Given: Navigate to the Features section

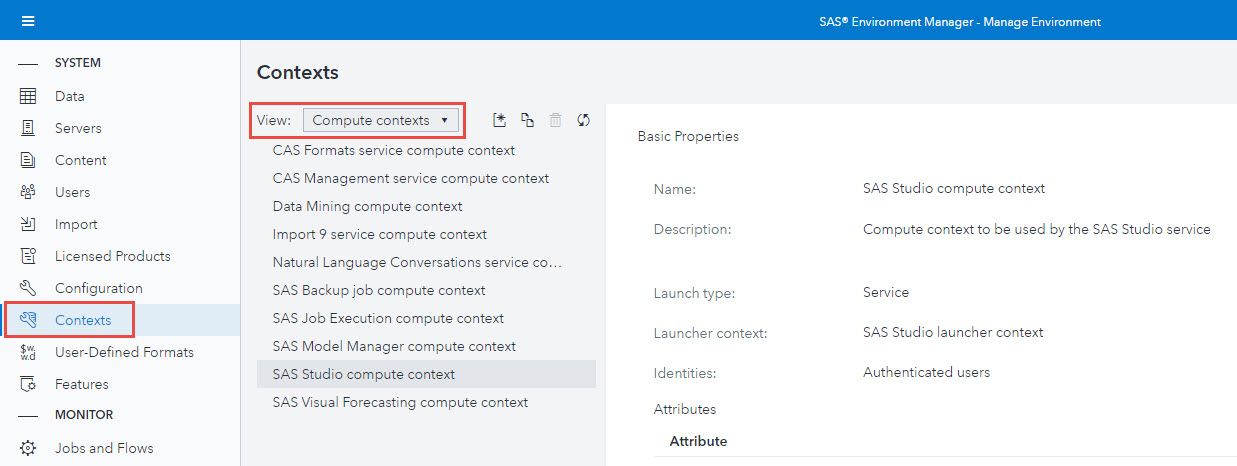Looking at the screenshot, I should [x=82, y=384].
